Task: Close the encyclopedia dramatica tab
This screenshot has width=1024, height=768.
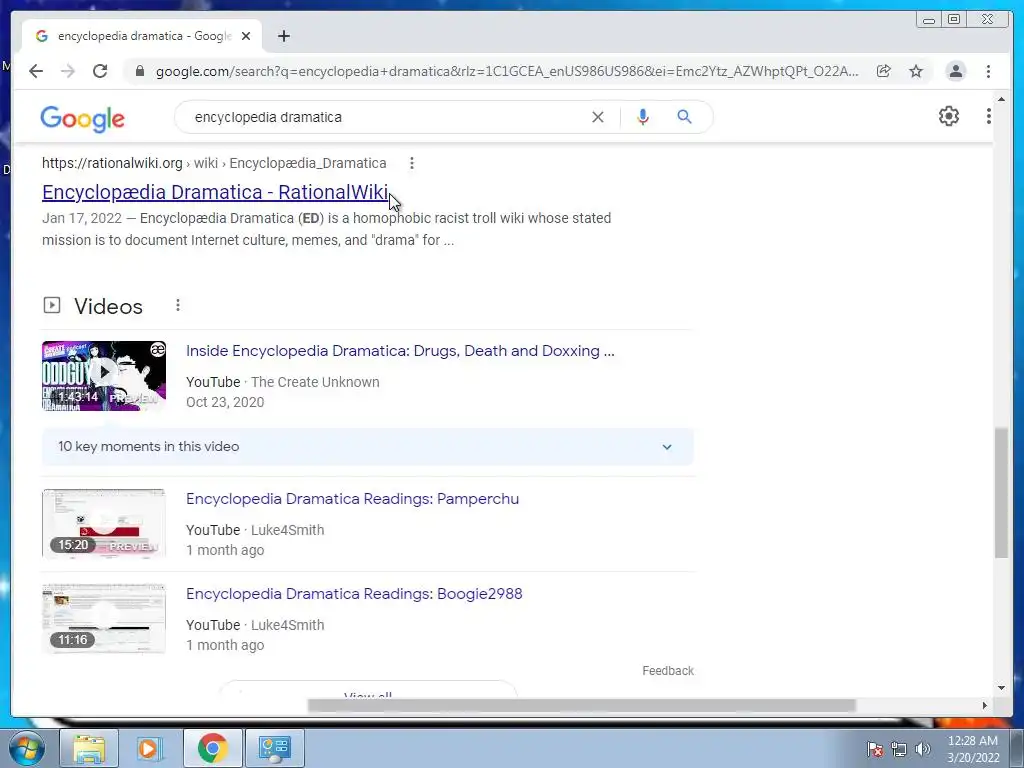Action: 246,36
